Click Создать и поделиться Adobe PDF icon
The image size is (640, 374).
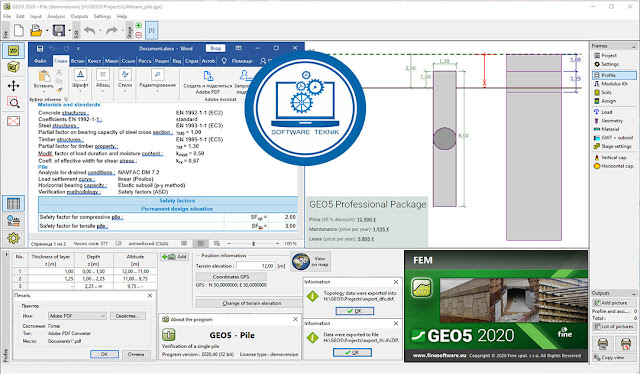(208, 76)
